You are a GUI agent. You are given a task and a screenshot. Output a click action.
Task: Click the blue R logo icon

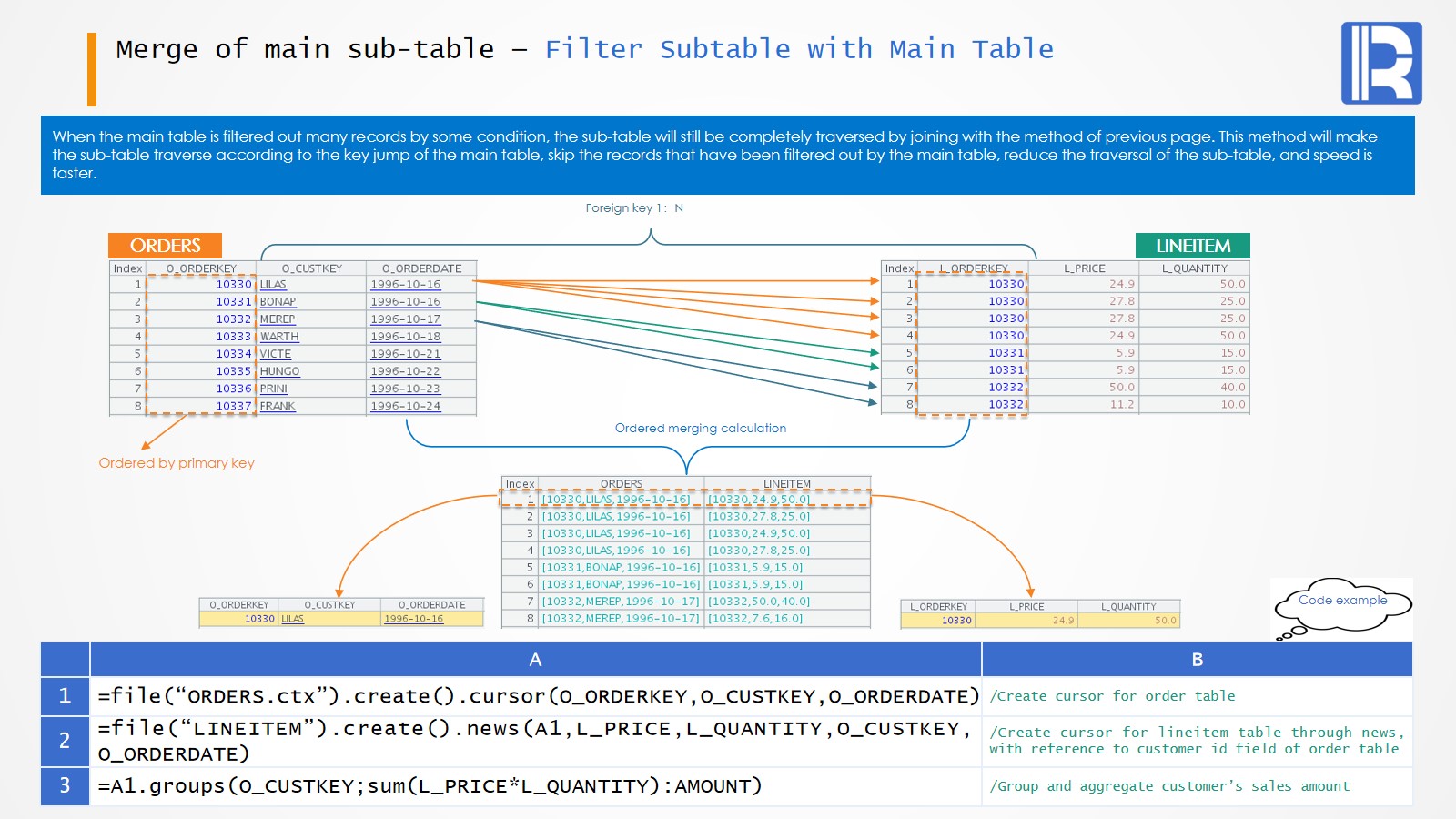tap(1380, 63)
